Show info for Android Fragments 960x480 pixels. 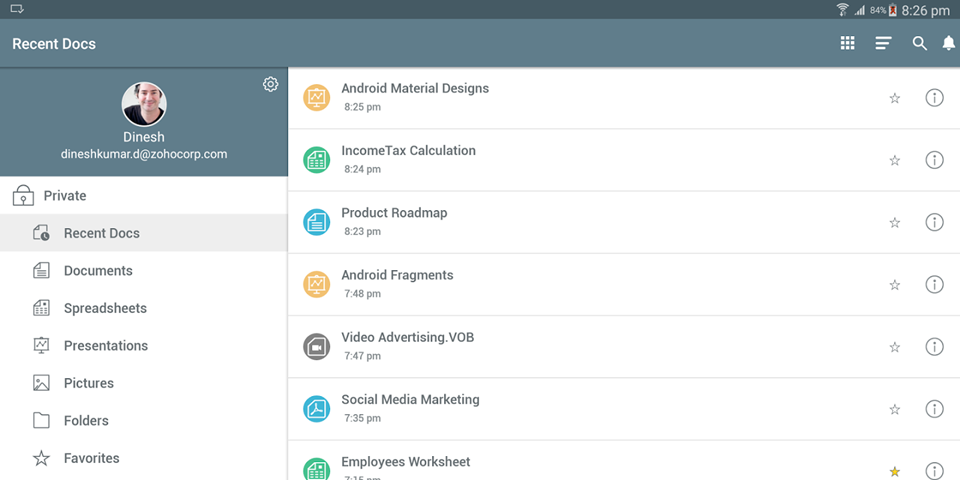click(934, 284)
